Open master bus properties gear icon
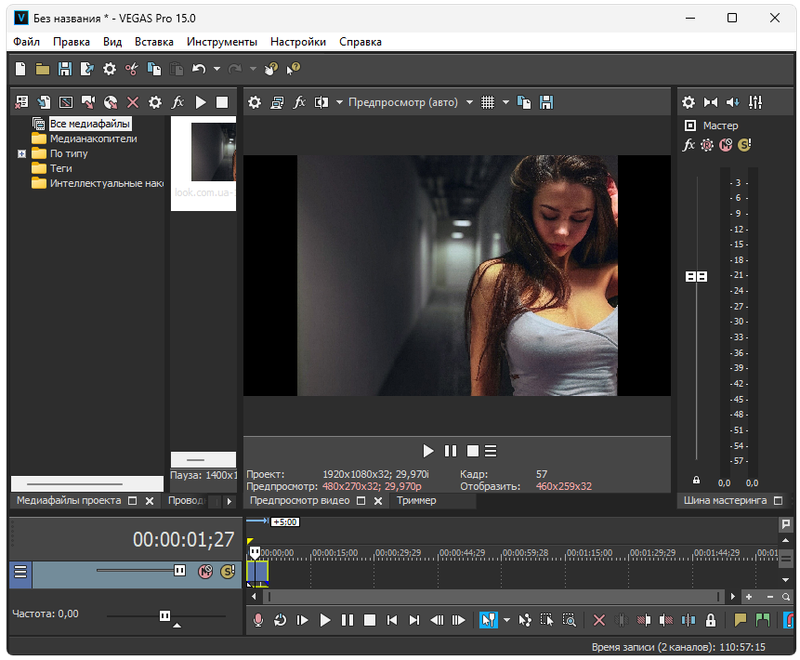Viewport: 800px width, 660px height. [x=688, y=103]
